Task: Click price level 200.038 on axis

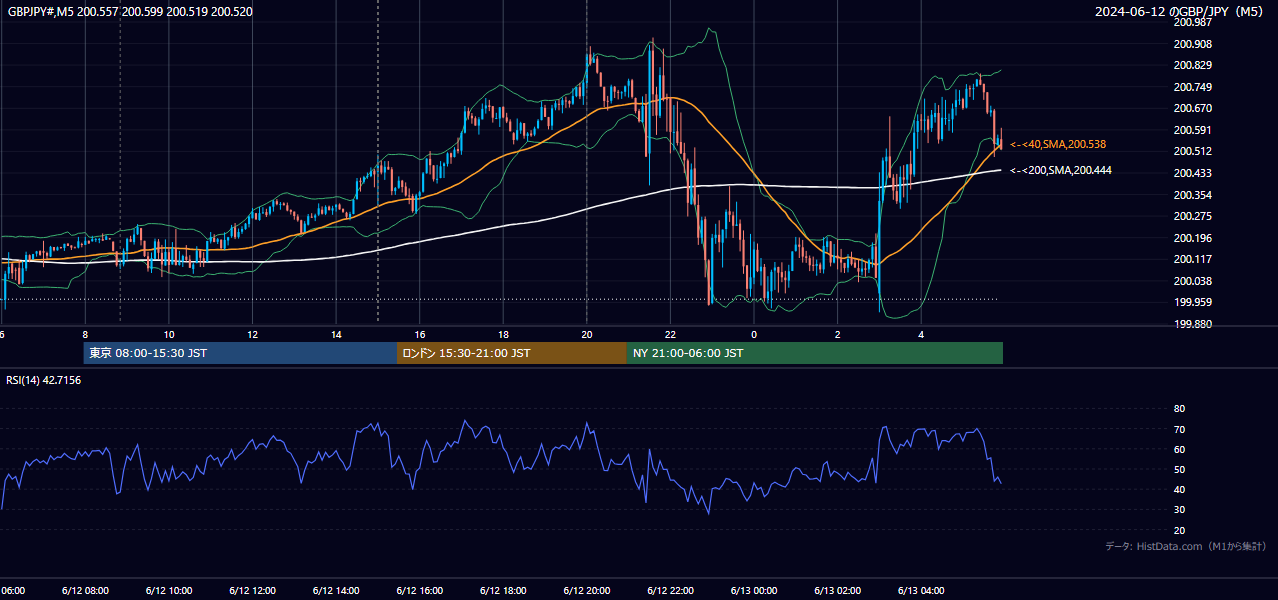Action: pyautogui.click(x=1192, y=281)
